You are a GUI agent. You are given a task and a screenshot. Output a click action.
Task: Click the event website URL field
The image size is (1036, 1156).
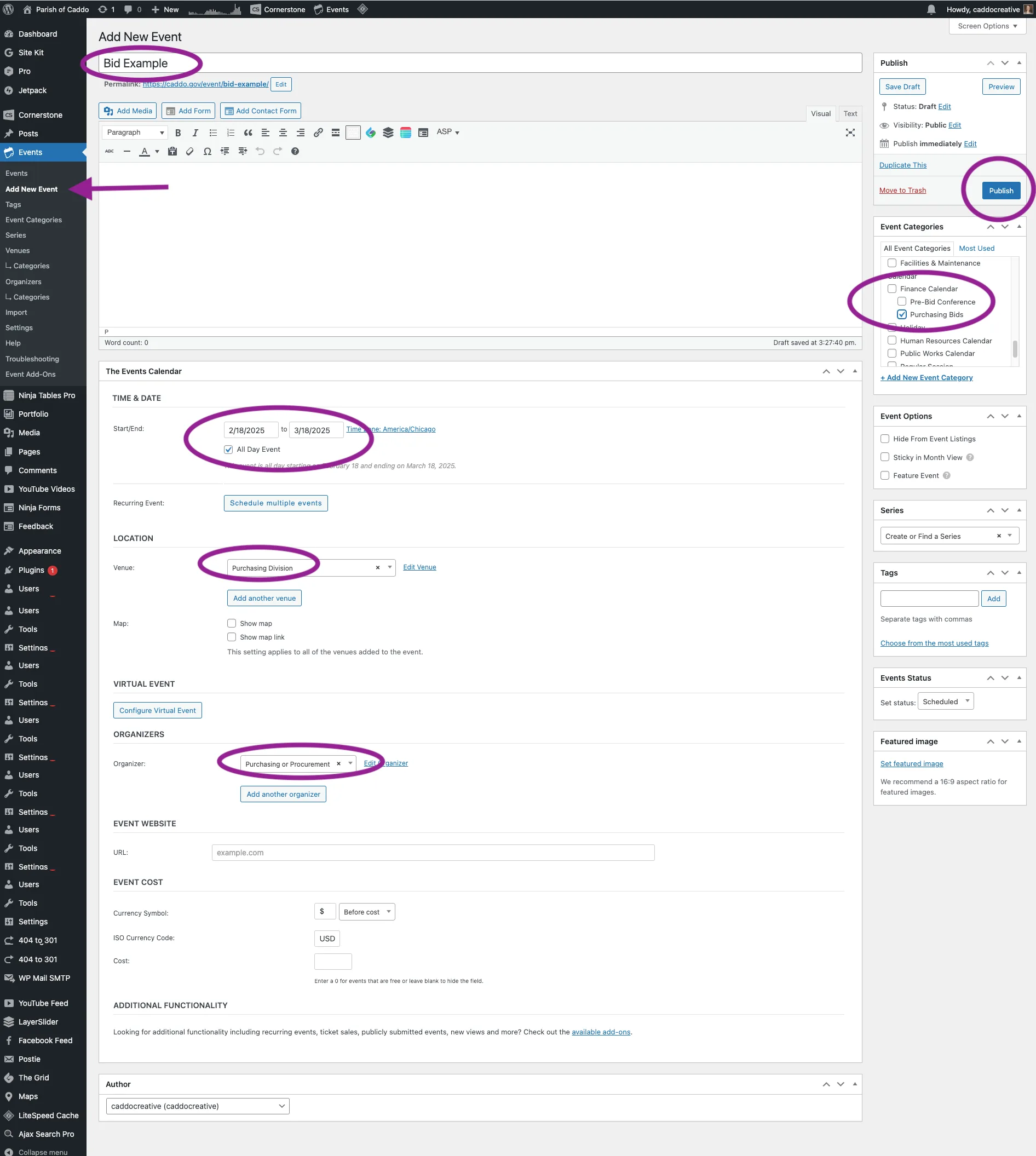(433, 853)
